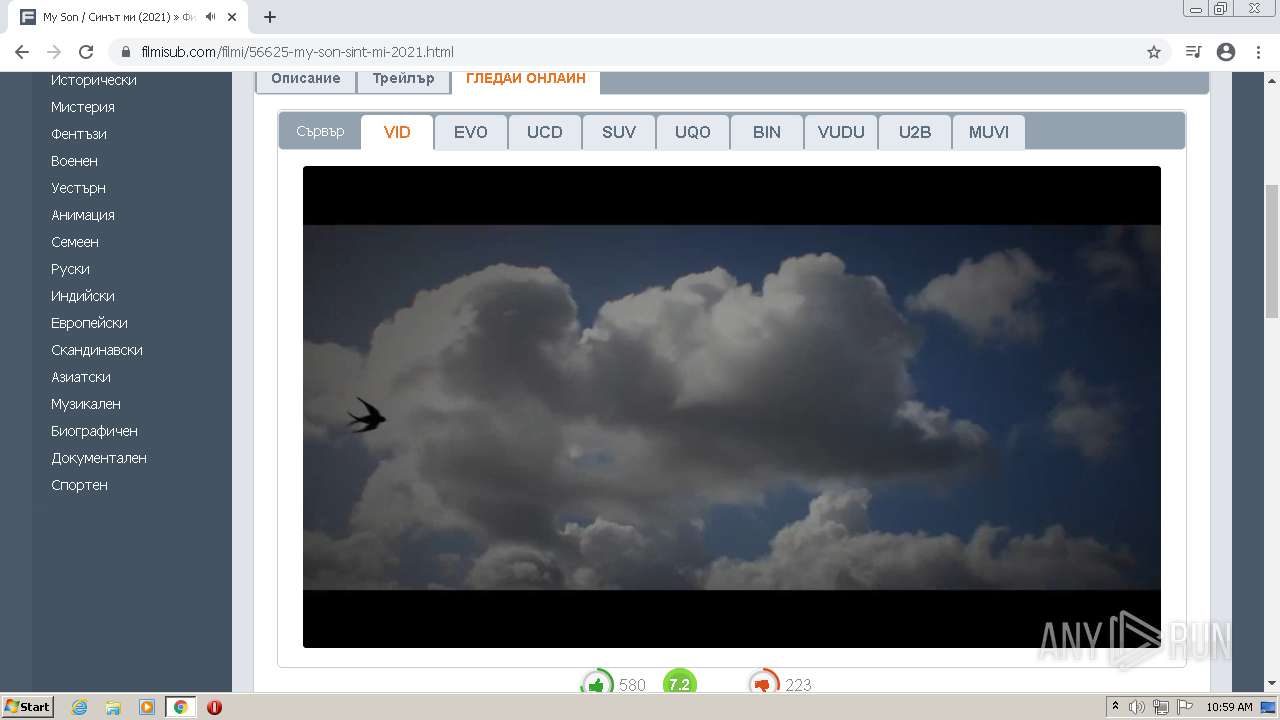This screenshot has height=720, width=1280.
Task: Open Opera taskbar icon
Action: point(214,707)
